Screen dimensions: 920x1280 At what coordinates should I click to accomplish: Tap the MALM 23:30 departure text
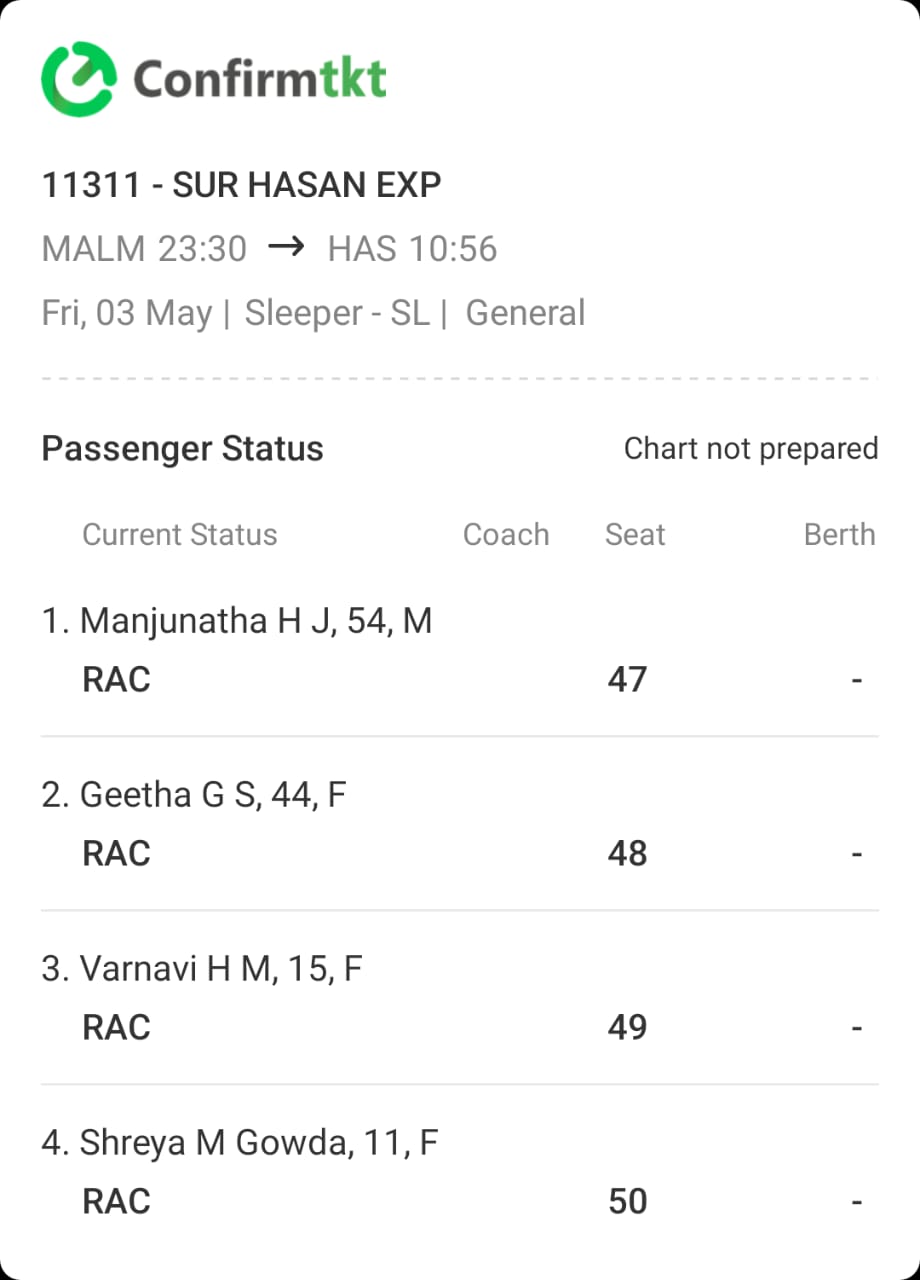pos(144,249)
